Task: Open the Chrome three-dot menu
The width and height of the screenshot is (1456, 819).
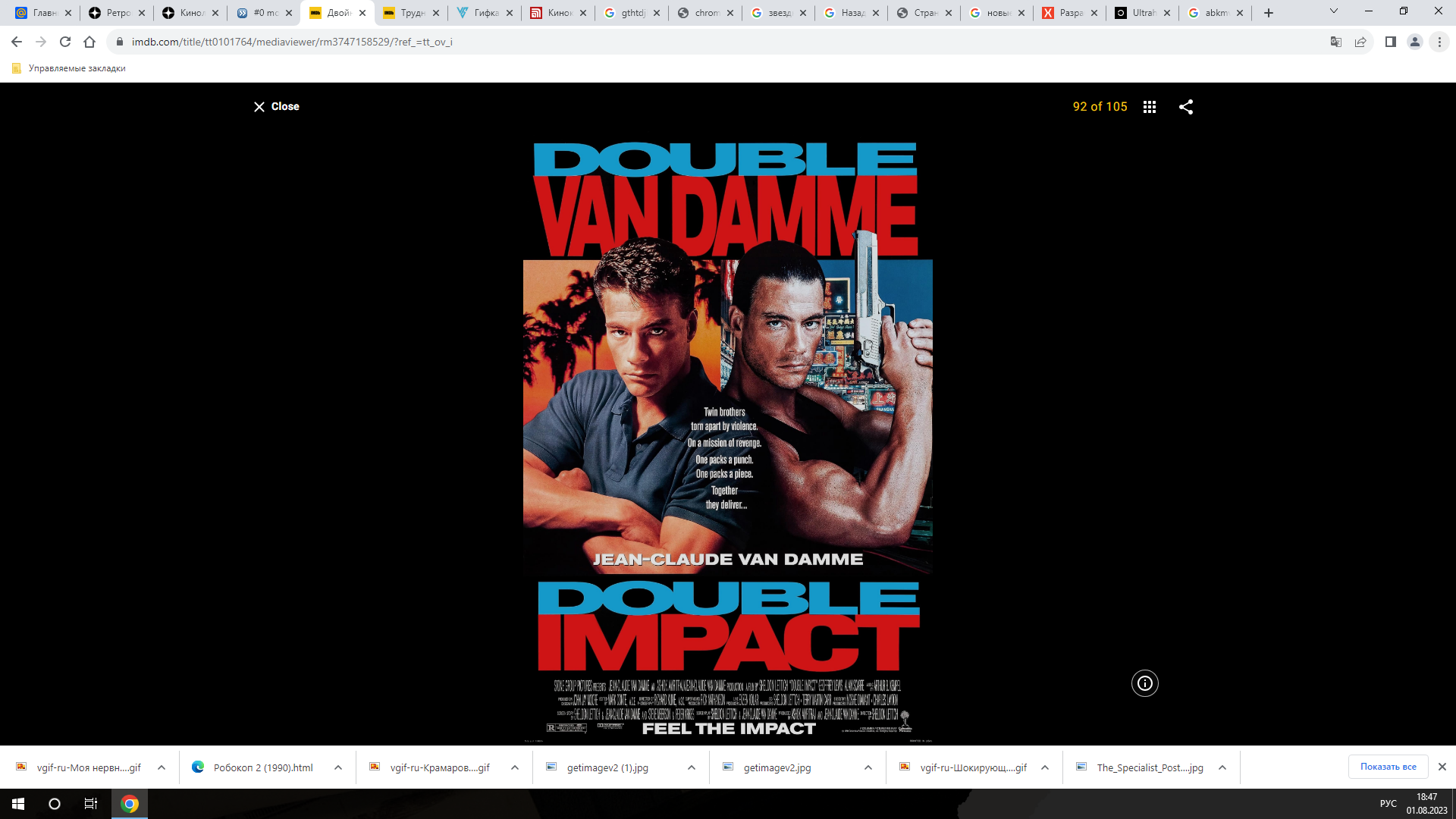Action: coord(1439,42)
